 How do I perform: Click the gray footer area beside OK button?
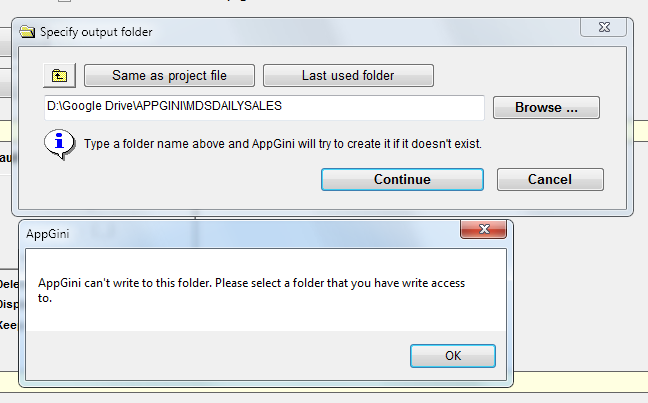pyautogui.click(x=217, y=355)
